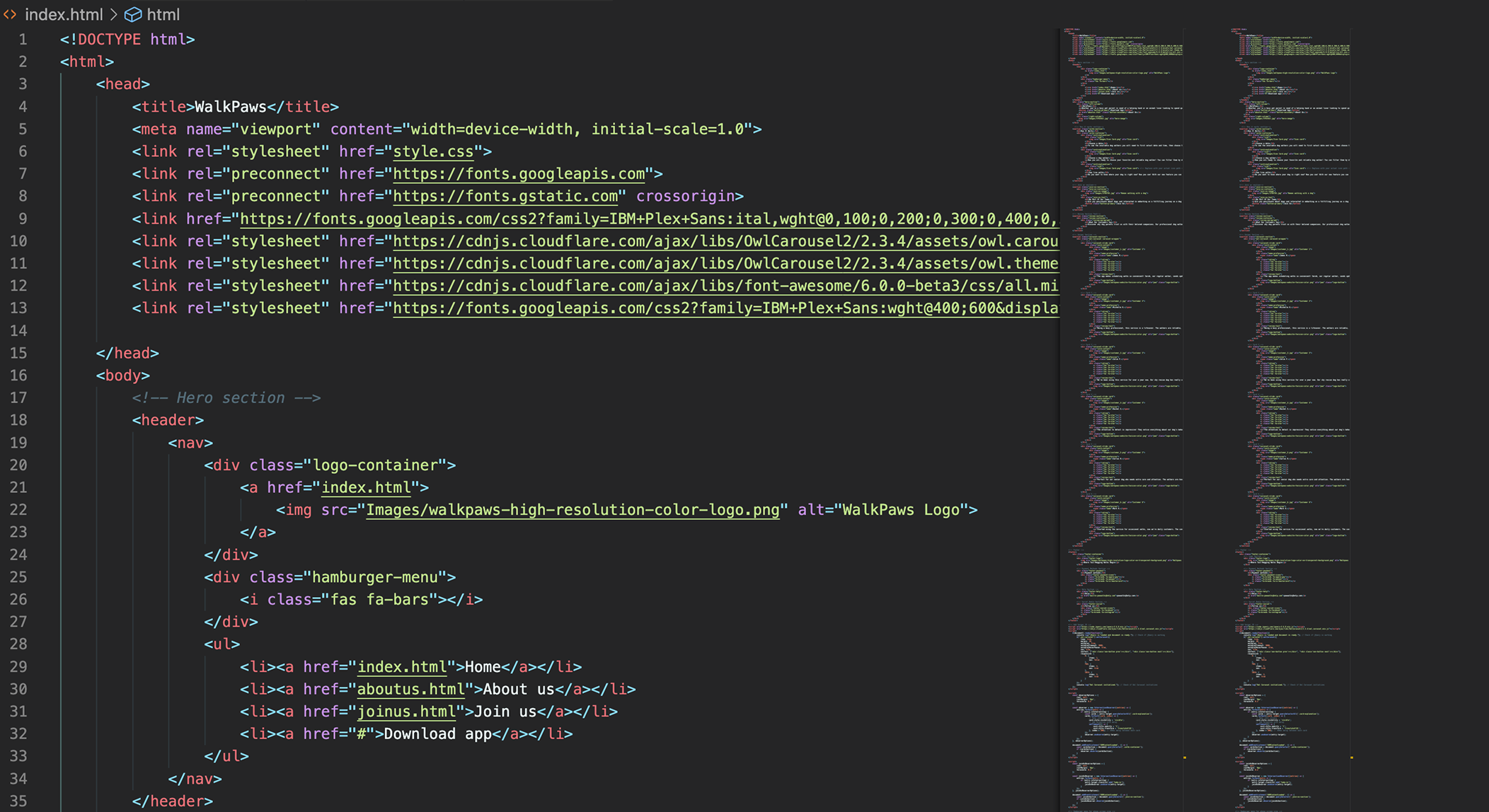Place cursor in the WalkPaws title text
This screenshot has width=1489, height=812.
pos(228,106)
